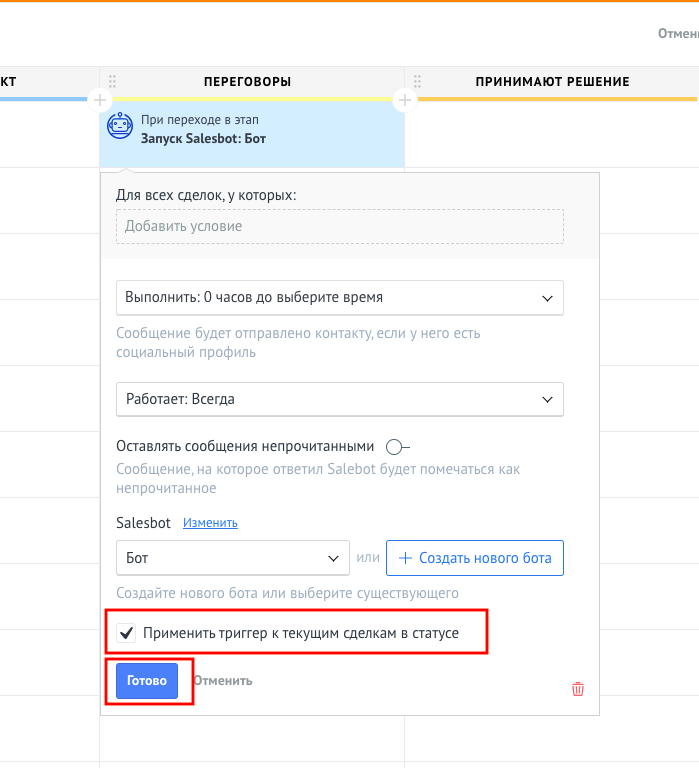Viewport: 699px width, 768px height.
Task: Click the Добавить условие field
Action: 339,226
